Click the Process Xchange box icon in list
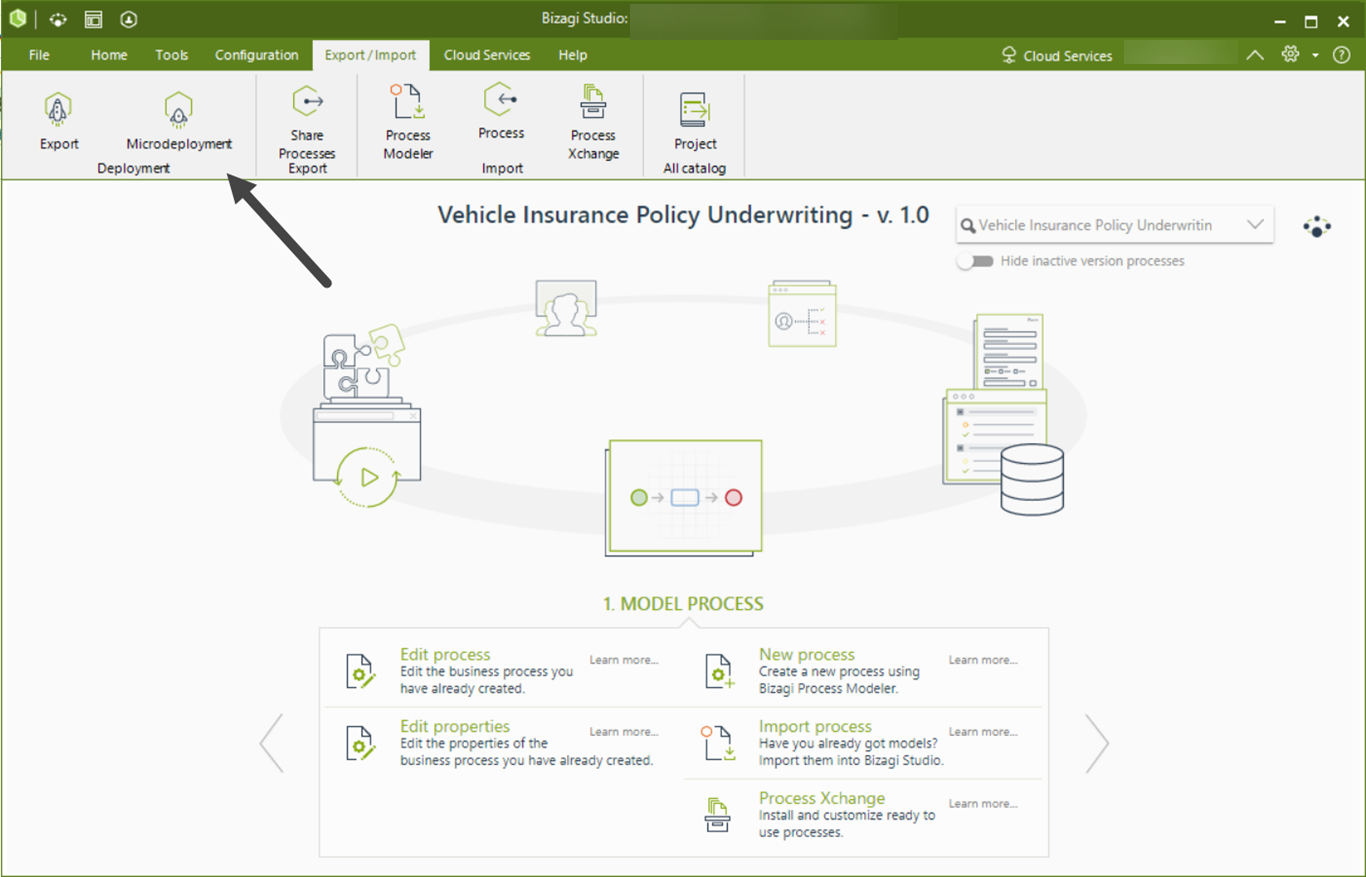 point(717,815)
